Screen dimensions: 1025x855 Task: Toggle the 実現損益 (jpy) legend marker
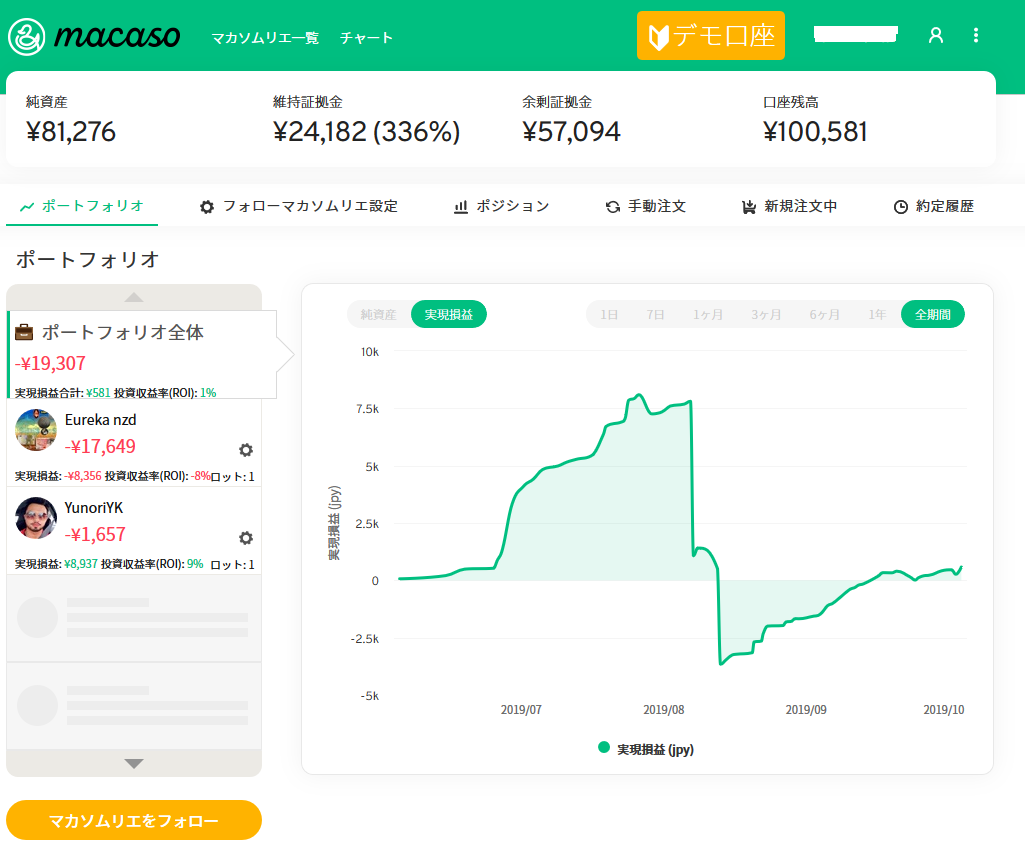(x=604, y=747)
